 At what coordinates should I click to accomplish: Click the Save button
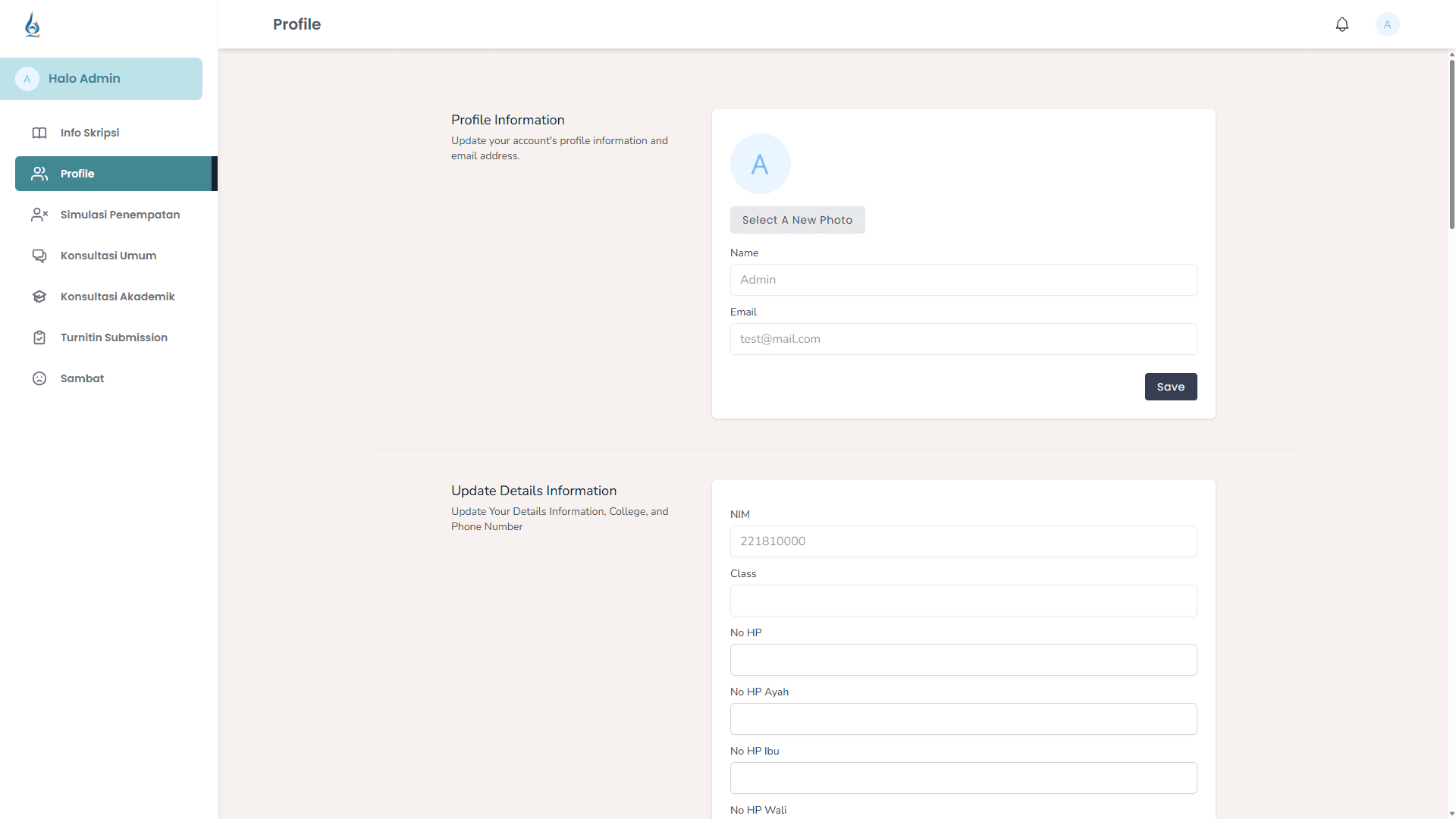[1170, 387]
